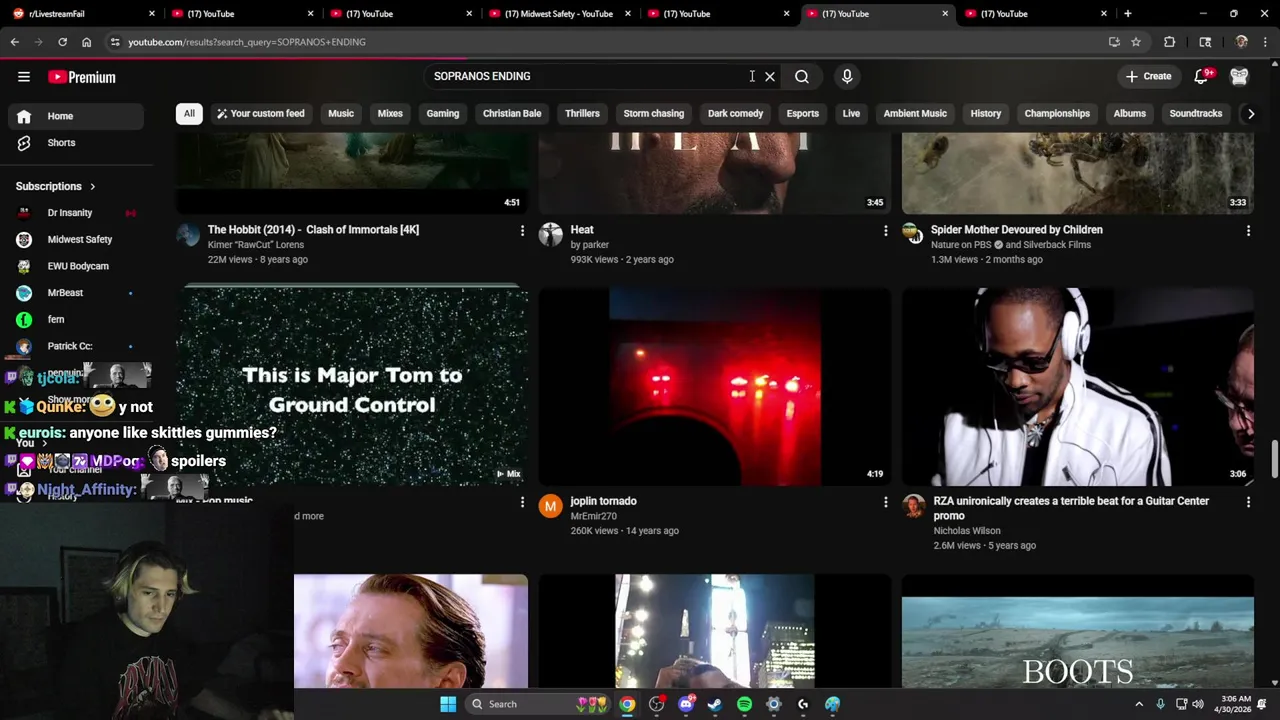Image resolution: width=1280 pixels, height=720 pixels.
Task: Reload the page in Chrome
Action: pos(62,42)
